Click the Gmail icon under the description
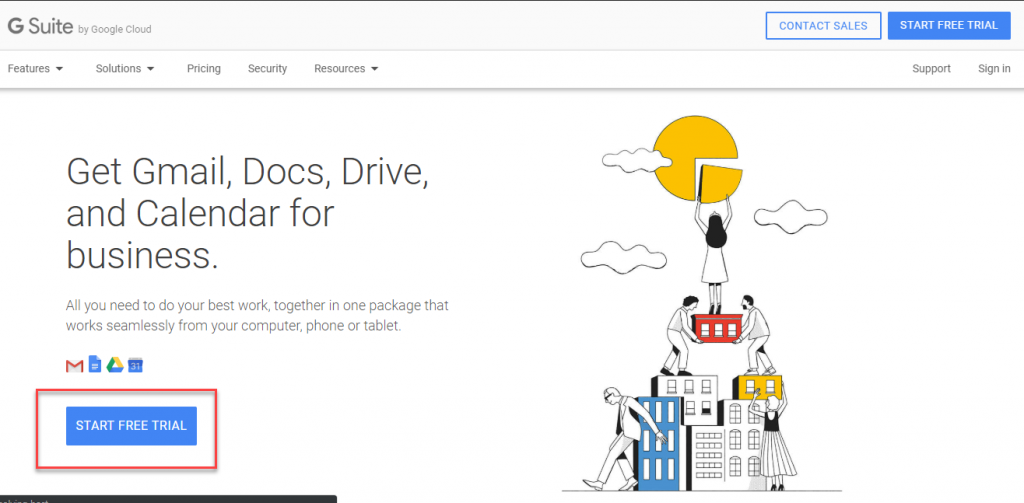Image resolution: width=1024 pixels, height=503 pixels. (x=74, y=366)
